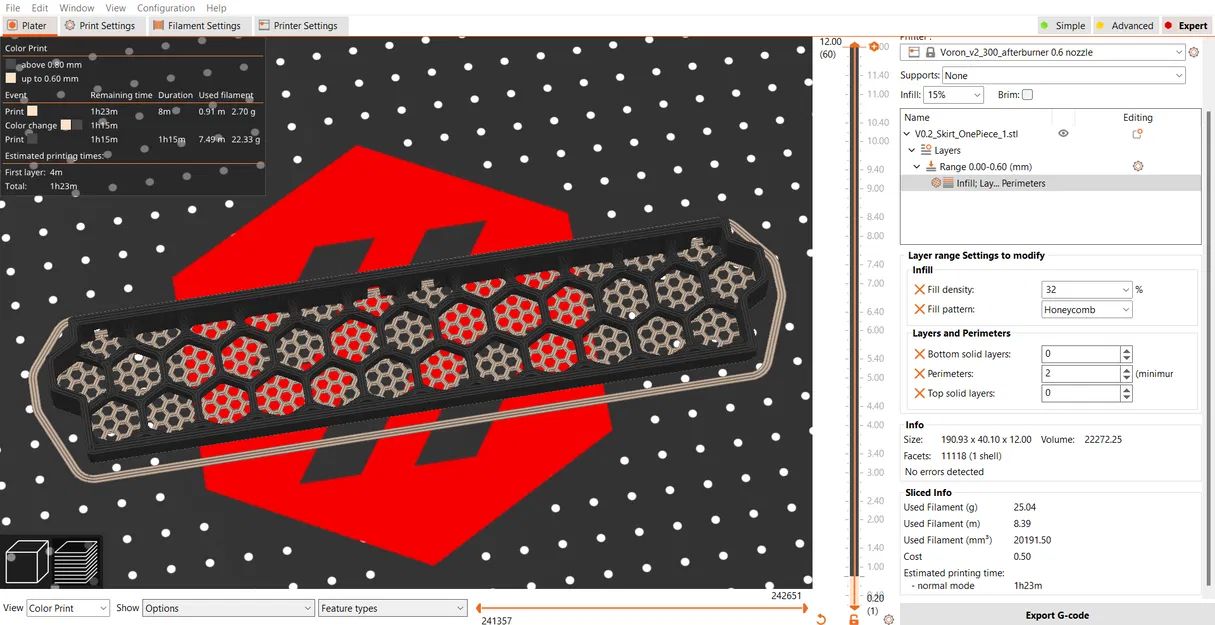This screenshot has width=1215, height=625.
Task: Switch to the Filament Settings tab
Action: (197, 25)
